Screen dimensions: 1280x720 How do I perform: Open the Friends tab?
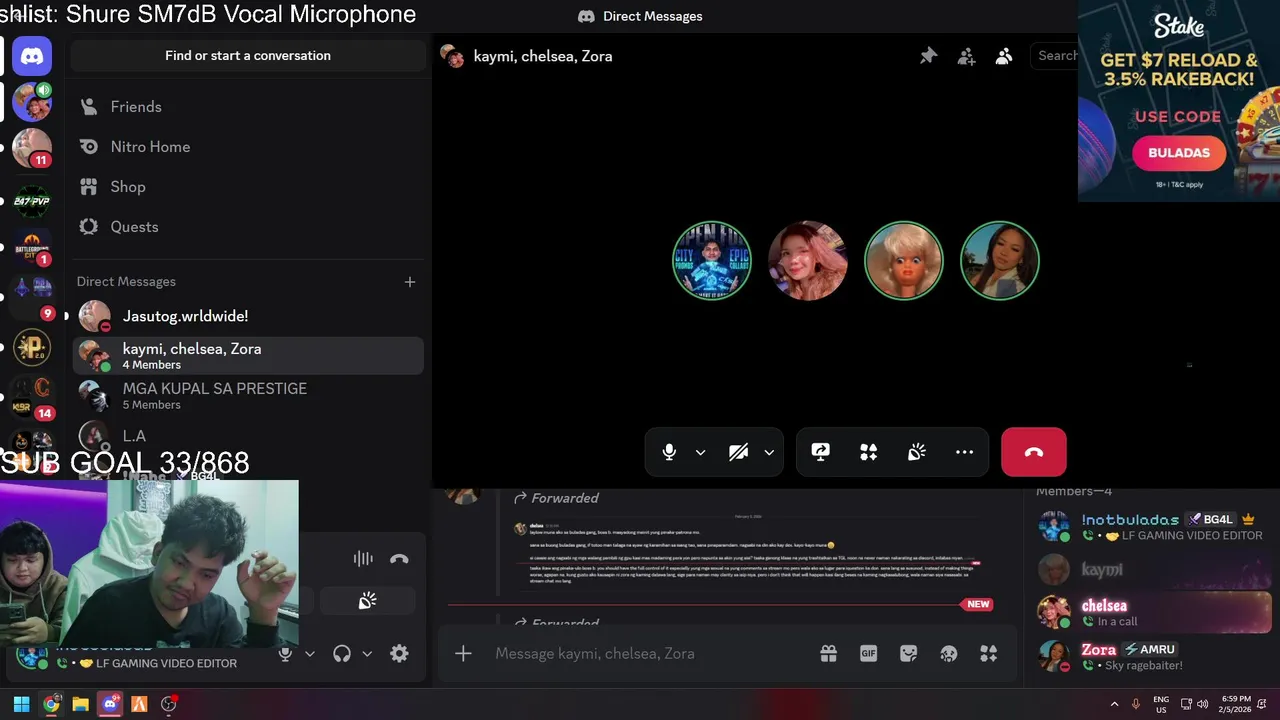coord(248,107)
